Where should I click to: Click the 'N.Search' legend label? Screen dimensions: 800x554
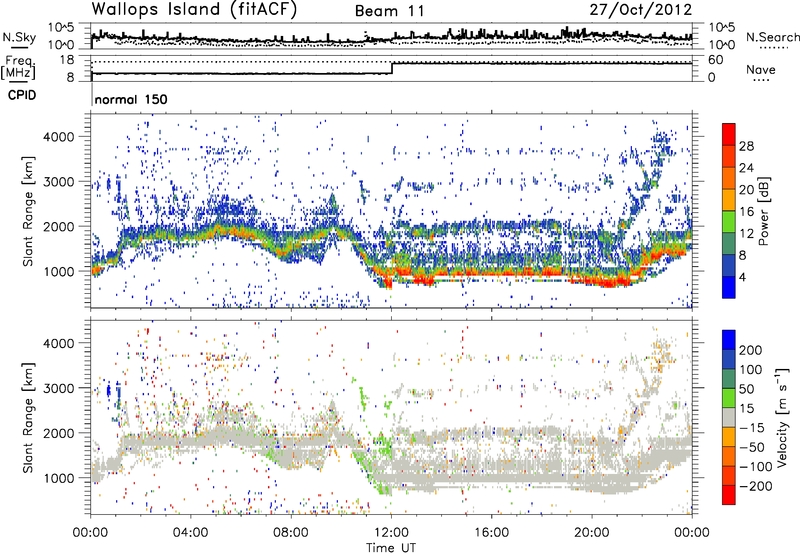(x=772, y=37)
